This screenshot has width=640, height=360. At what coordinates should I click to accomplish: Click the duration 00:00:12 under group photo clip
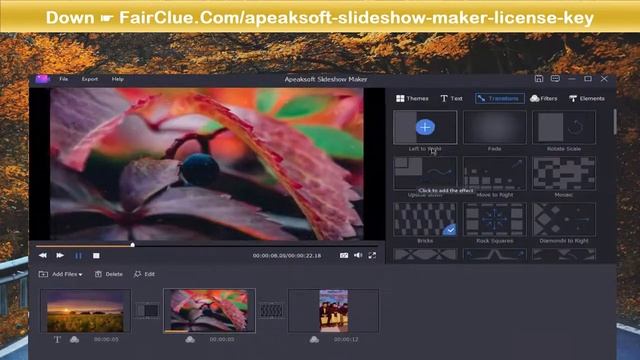tap(346, 340)
